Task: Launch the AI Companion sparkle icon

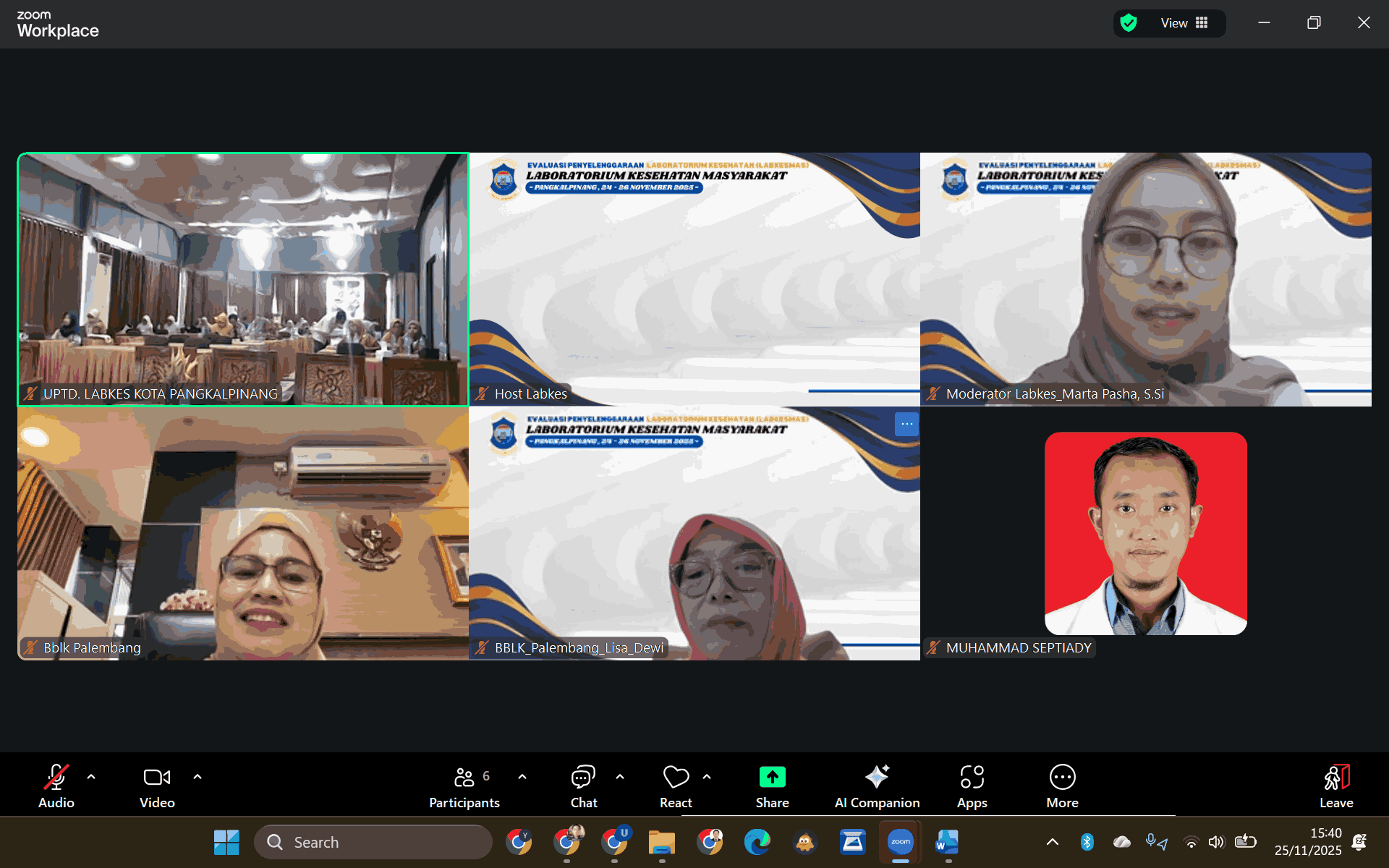Action: point(877,778)
